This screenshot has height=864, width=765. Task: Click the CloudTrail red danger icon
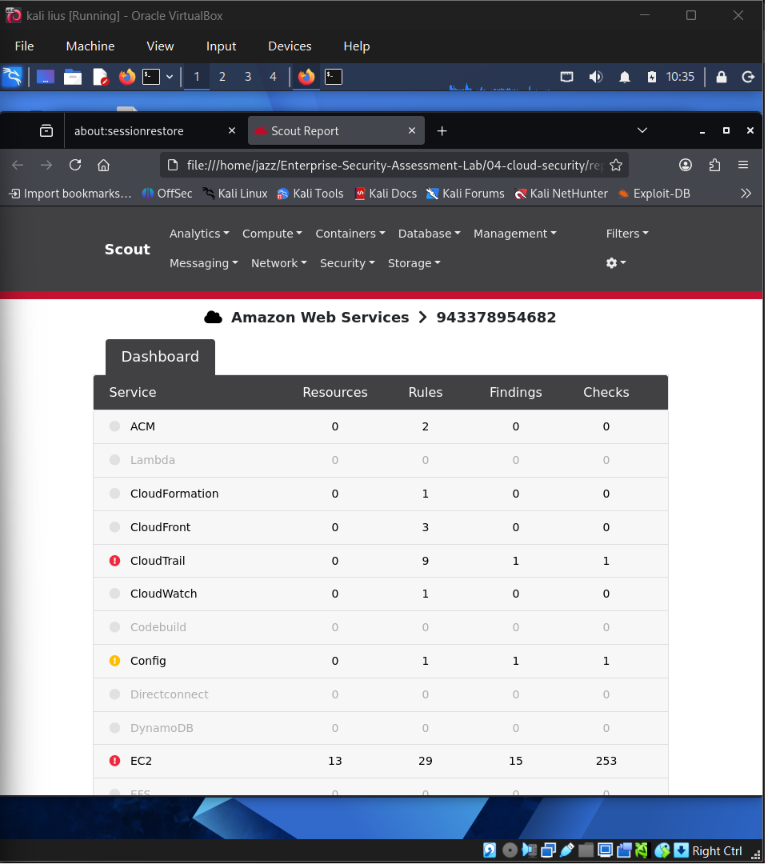tap(115, 560)
